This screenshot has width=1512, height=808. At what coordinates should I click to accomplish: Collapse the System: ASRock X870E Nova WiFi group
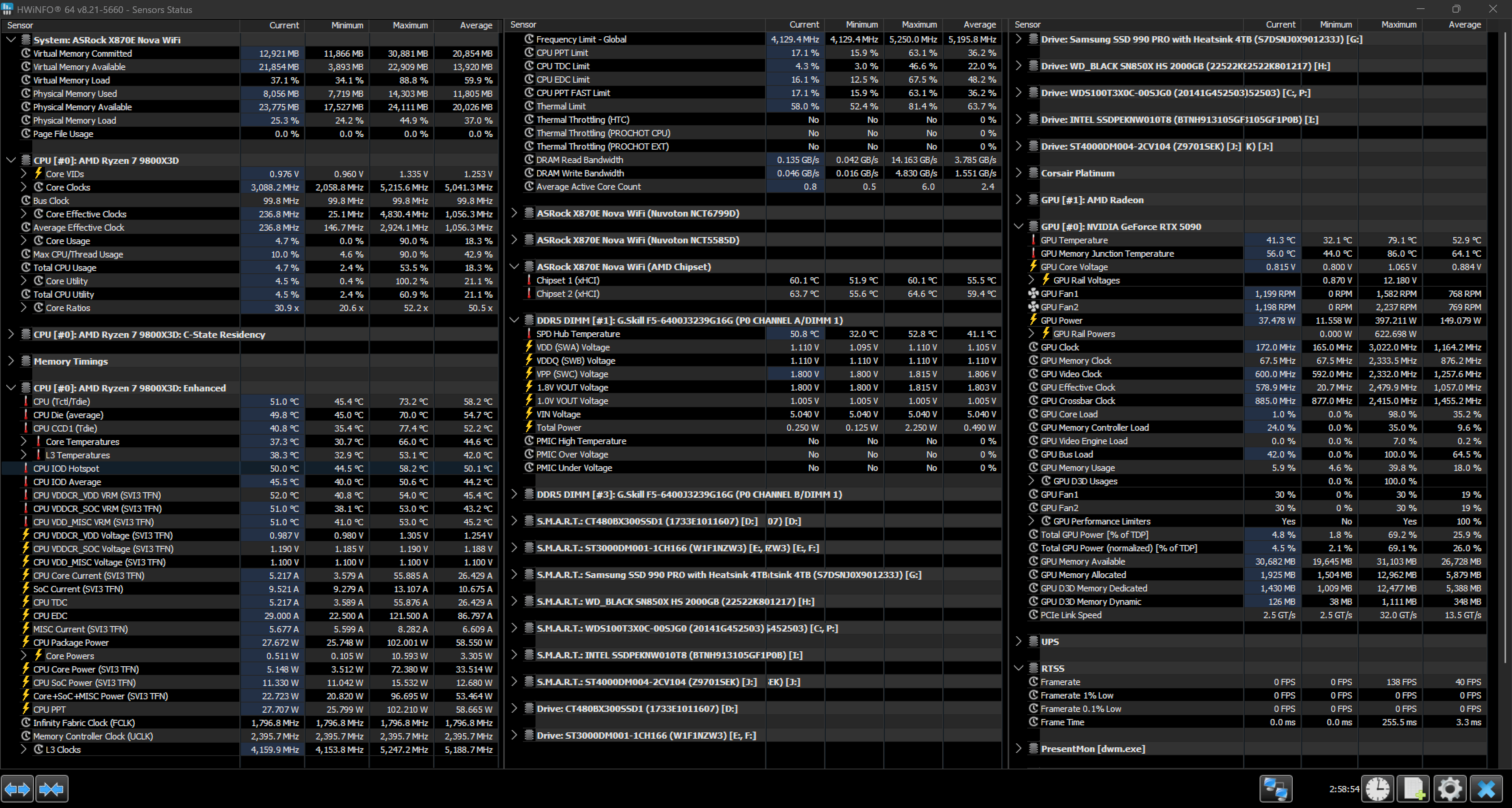coord(11,40)
